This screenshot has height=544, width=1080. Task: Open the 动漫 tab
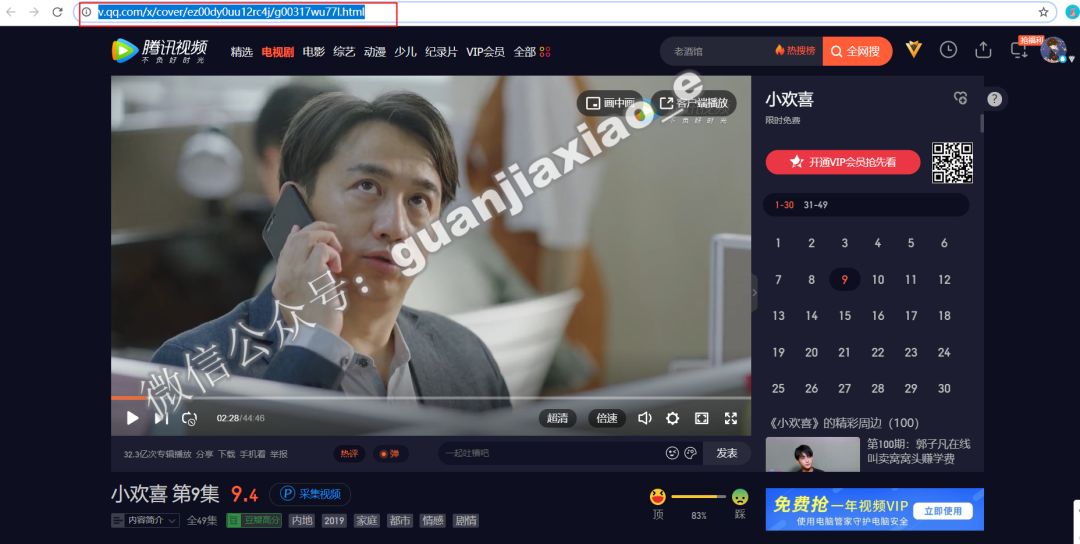[375, 52]
